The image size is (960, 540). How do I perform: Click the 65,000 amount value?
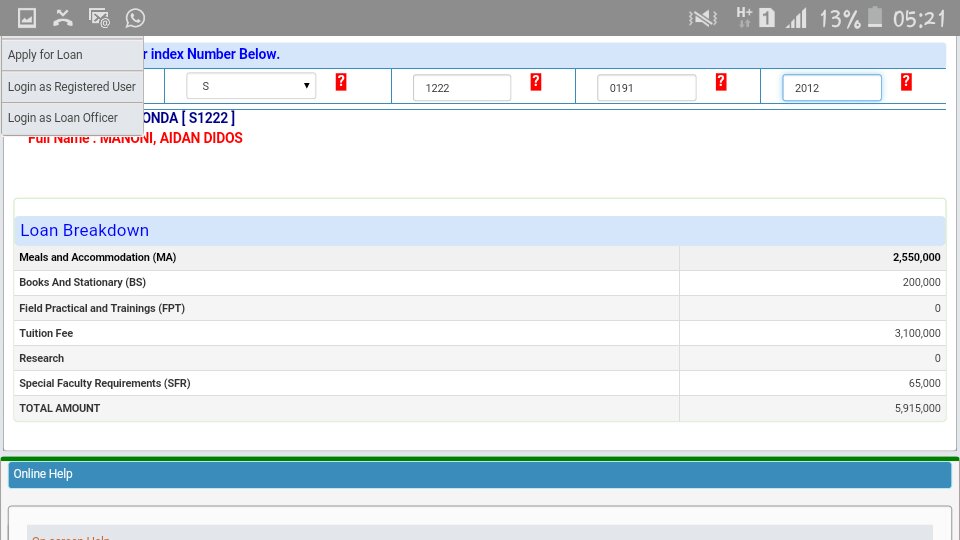tap(924, 383)
